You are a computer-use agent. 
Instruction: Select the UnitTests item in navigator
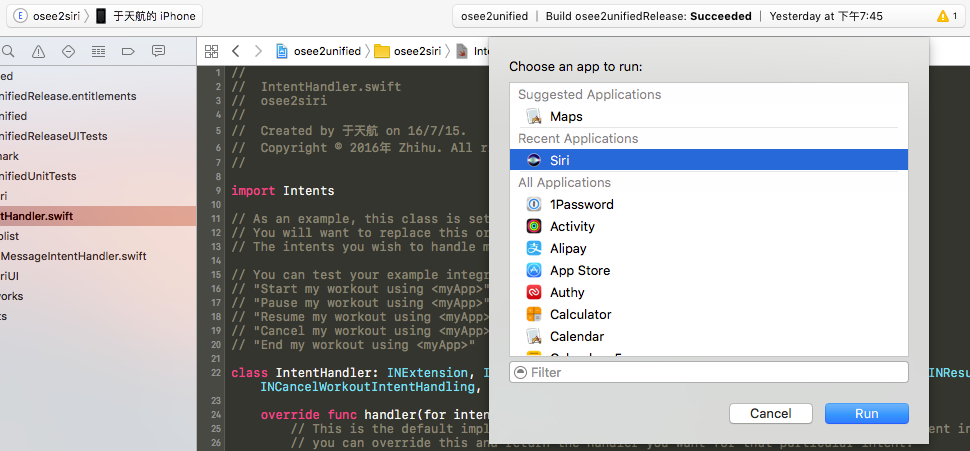[98, 176]
